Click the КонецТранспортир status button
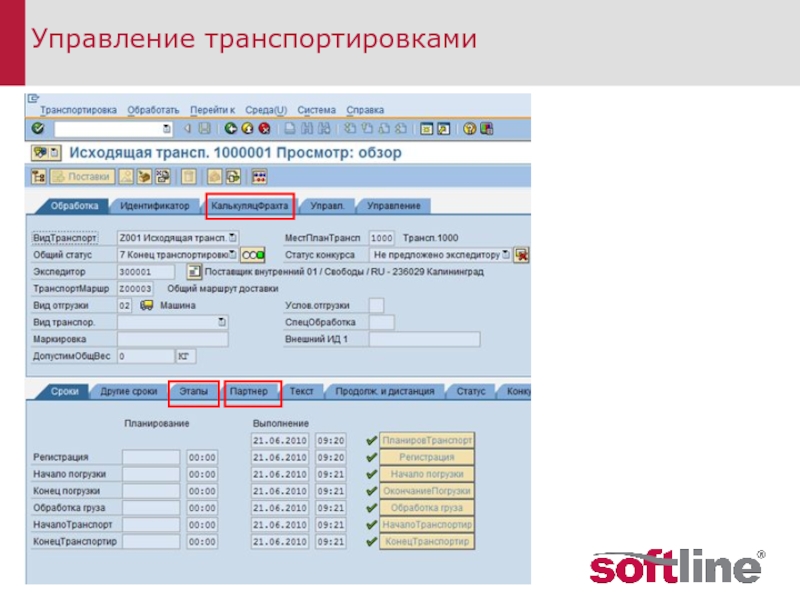 (427, 541)
